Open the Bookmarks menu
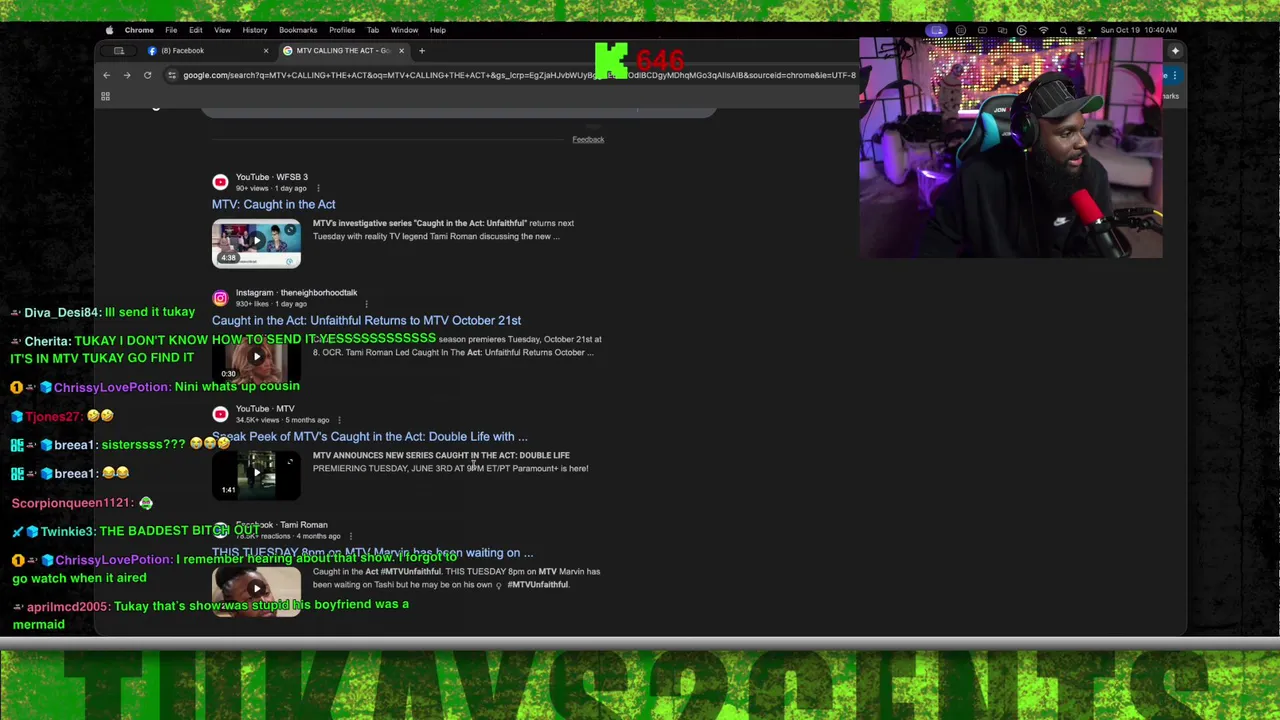Viewport: 1280px width, 720px height. 298,30
